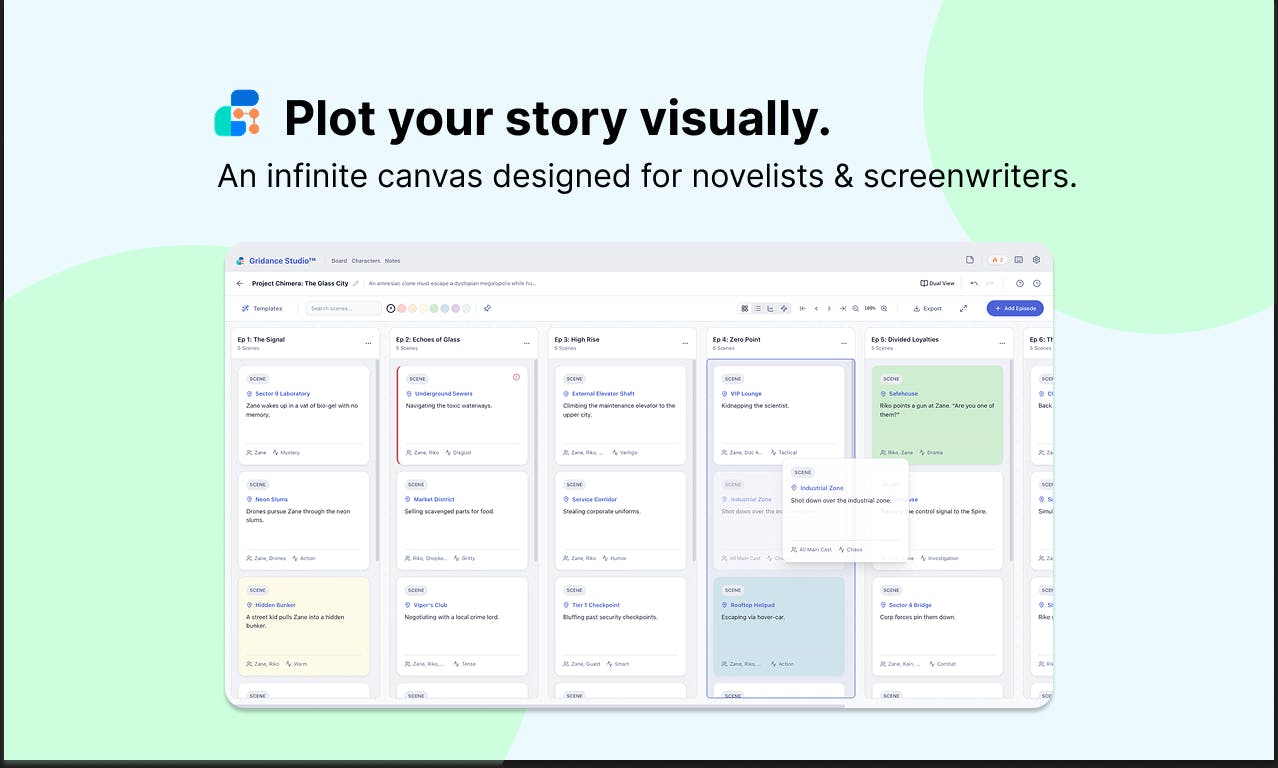
Task: Open the streak flame badge
Action: click(x=997, y=260)
